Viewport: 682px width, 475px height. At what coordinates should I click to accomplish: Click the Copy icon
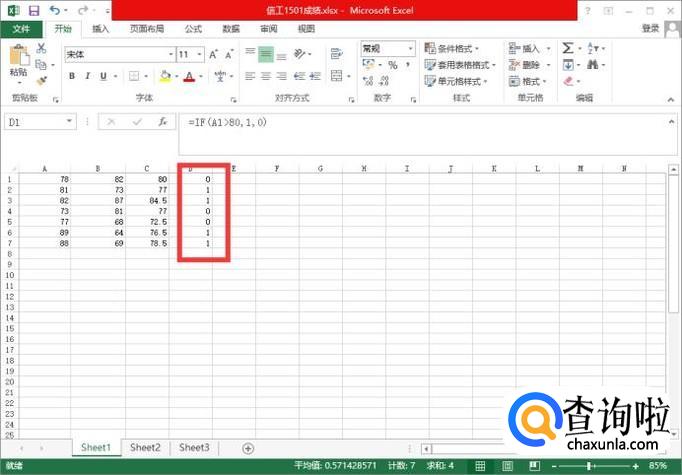41,65
